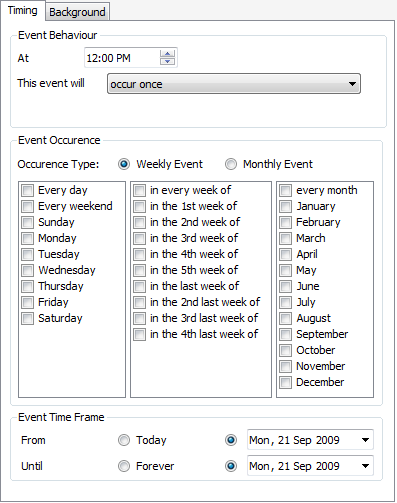Select the Until Forever radio button
Screen dimensions: 397x503
[x=124, y=466]
